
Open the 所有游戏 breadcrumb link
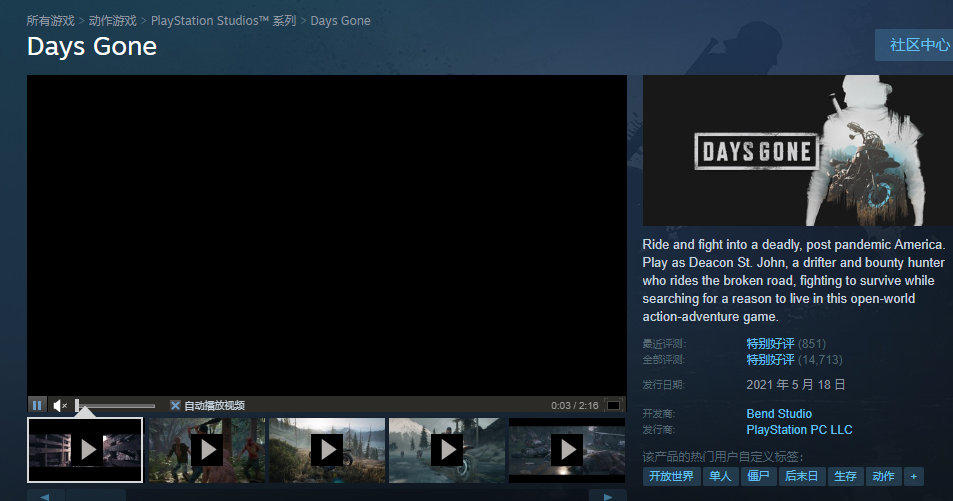(50, 21)
